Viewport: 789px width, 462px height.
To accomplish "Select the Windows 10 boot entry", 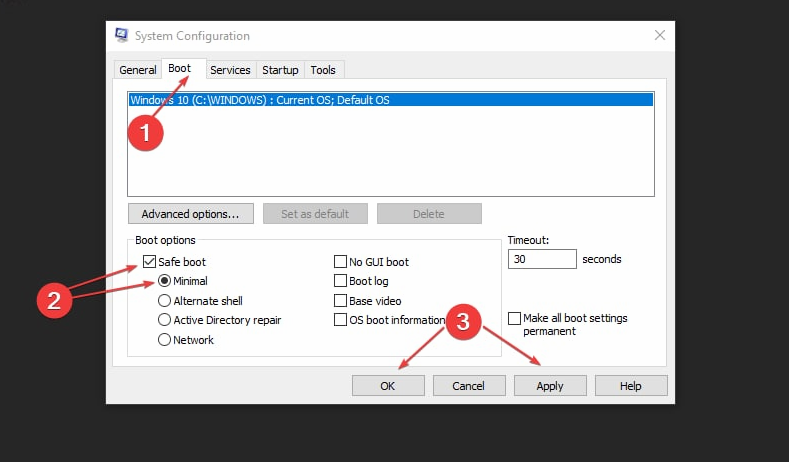I will tap(390, 100).
